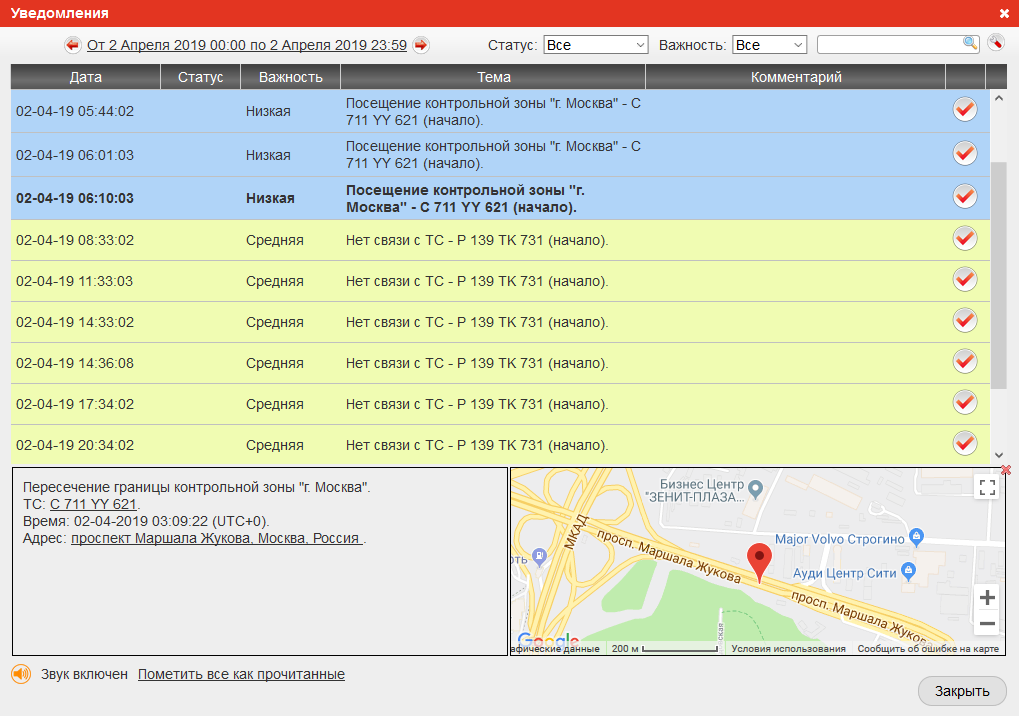Mark 05:44:02 notification as read

coord(964,109)
